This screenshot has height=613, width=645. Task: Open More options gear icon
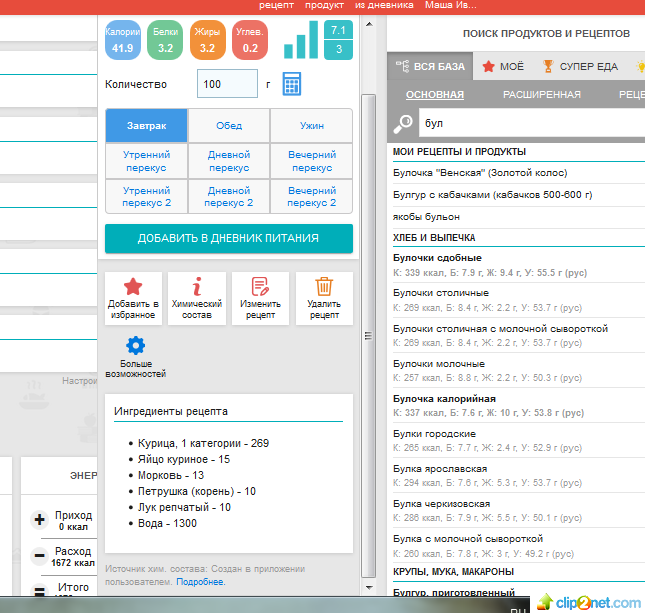tap(135, 345)
